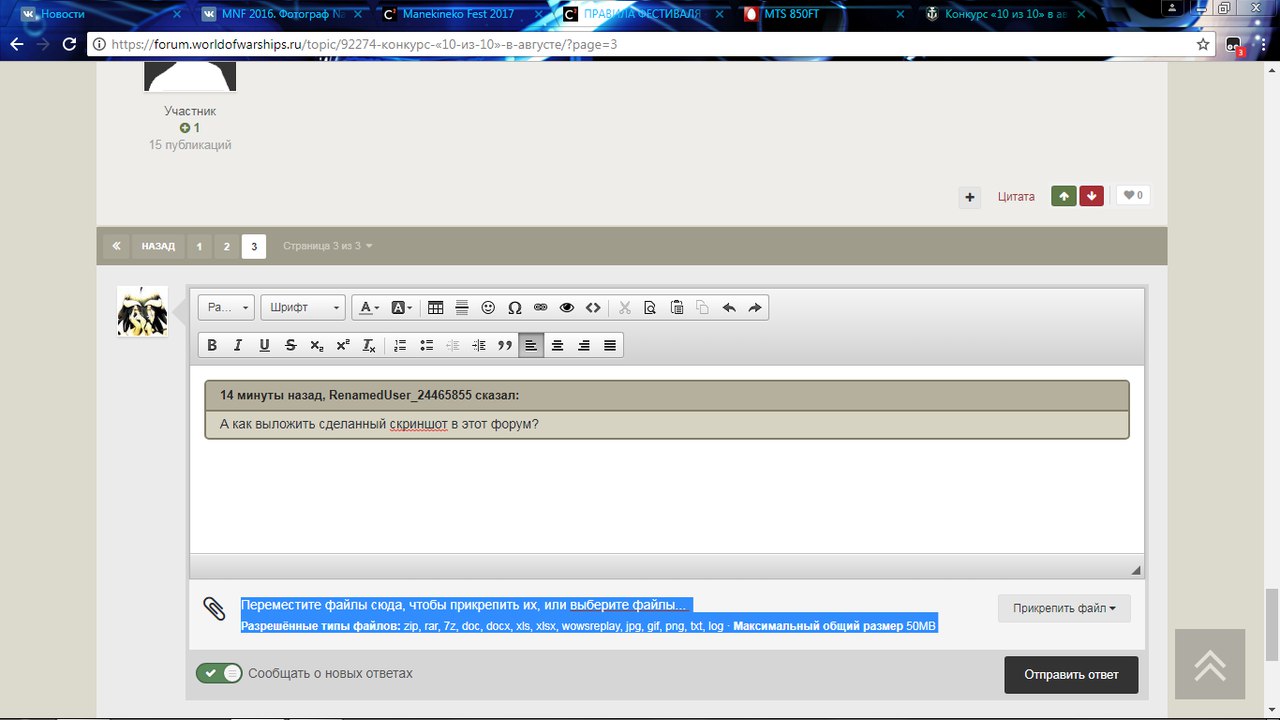Select center text alignment
The width and height of the screenshot is (1280, 720).
[557, 345]
